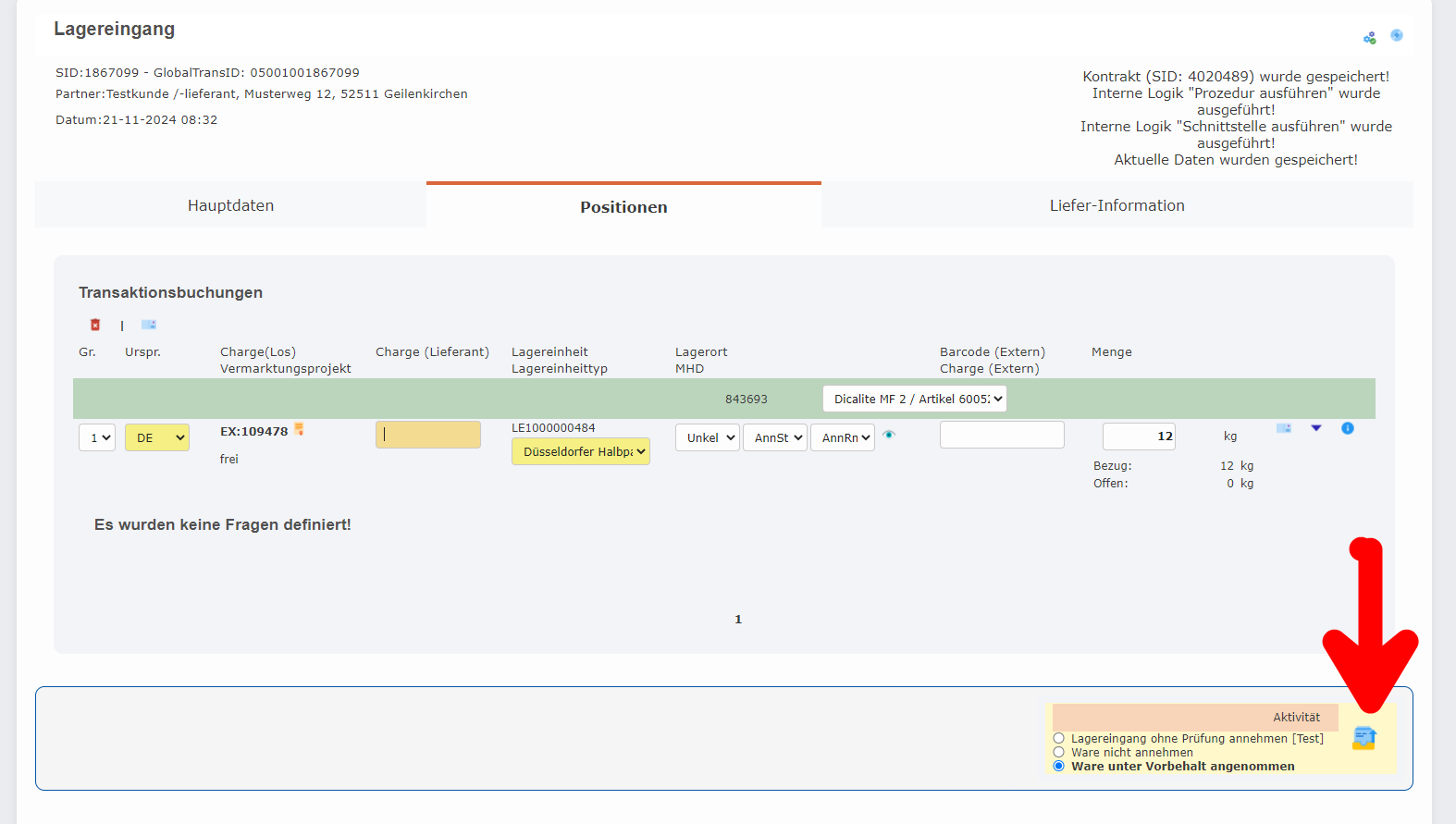Click the Datum:21-11-2024 08:32 text
Viewport: 1456px width, 824px height.
point(137,119)
